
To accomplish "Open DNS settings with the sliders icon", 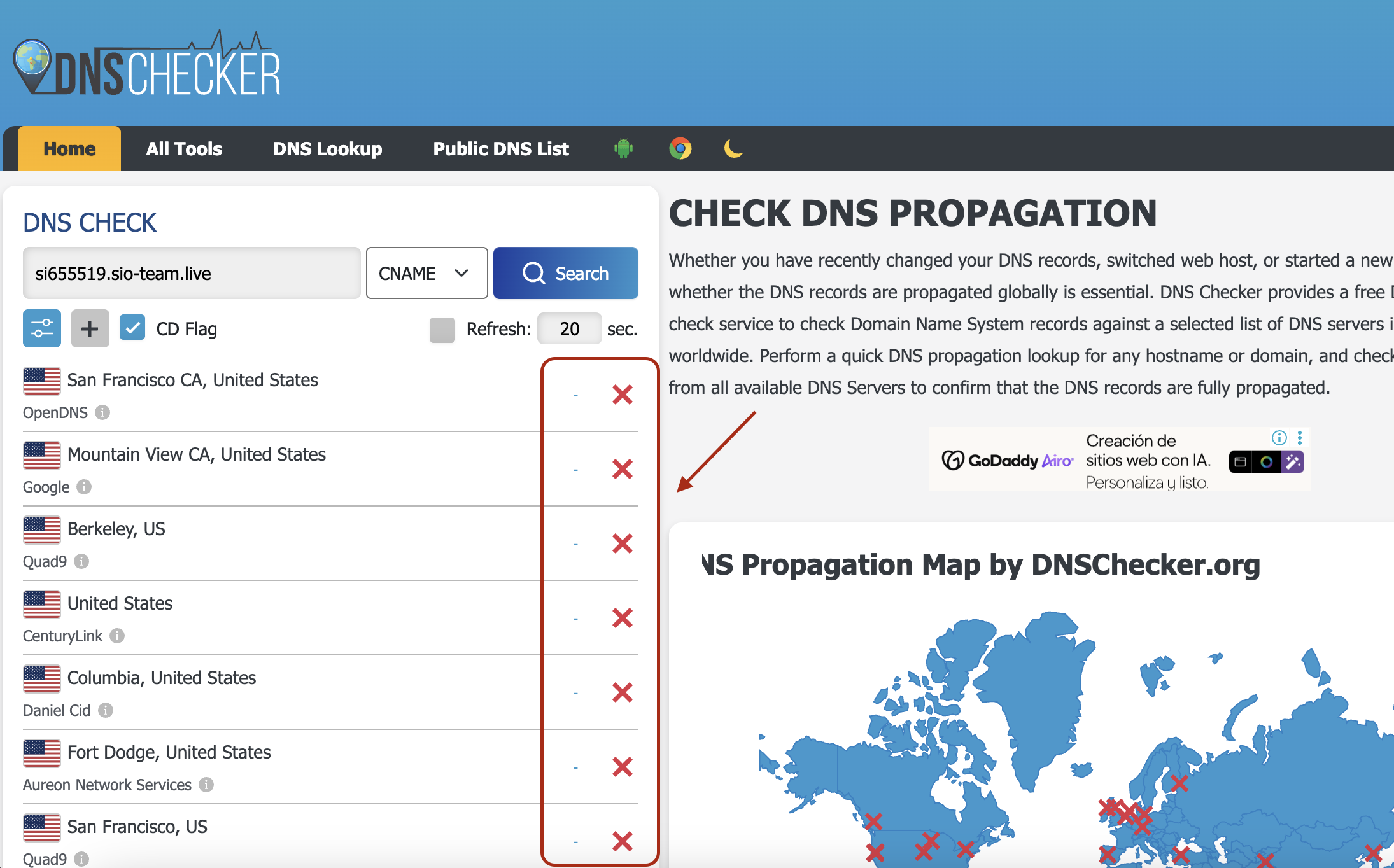I will coord(42,328).
